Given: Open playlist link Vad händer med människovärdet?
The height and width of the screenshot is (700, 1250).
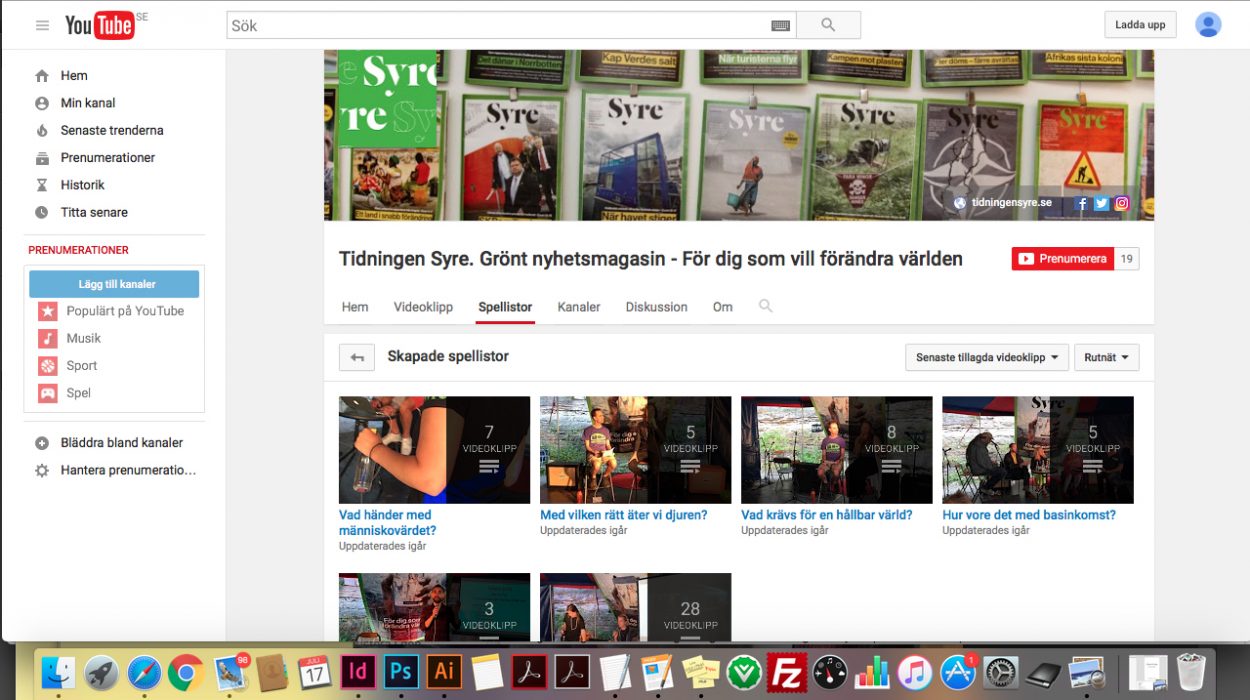Looking at the screenshot, I should point(387,523).
